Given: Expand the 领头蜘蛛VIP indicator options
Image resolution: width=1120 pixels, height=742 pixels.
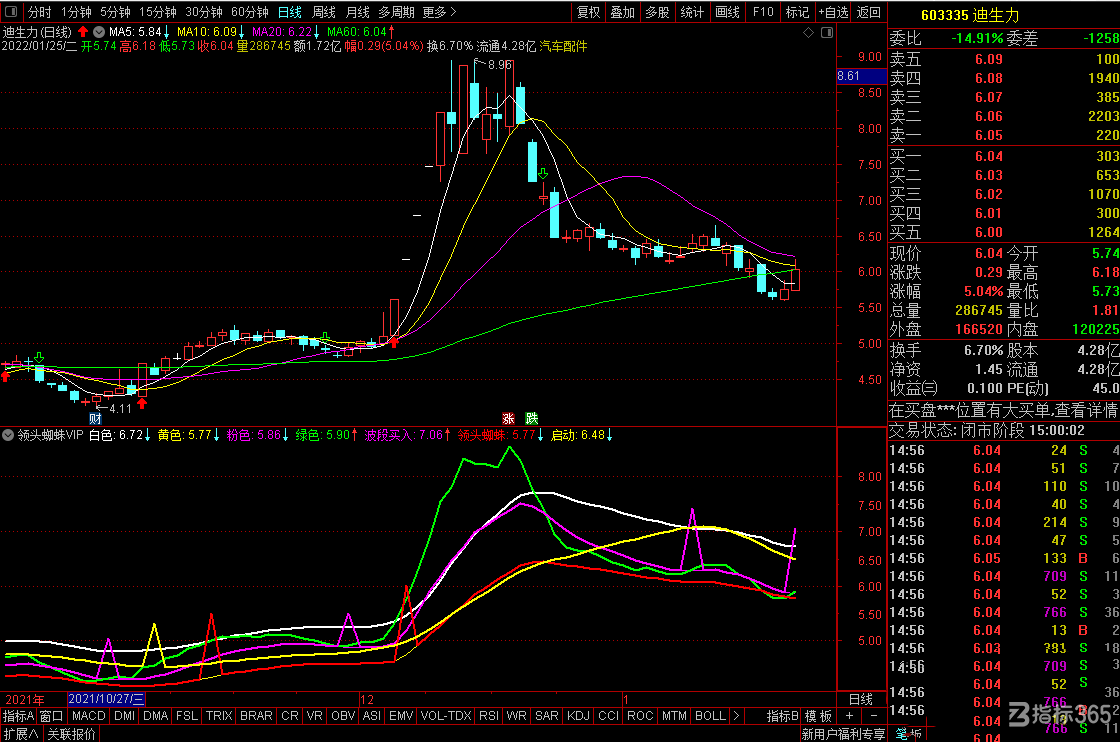Looking at the screenshot, I should 9,435.
